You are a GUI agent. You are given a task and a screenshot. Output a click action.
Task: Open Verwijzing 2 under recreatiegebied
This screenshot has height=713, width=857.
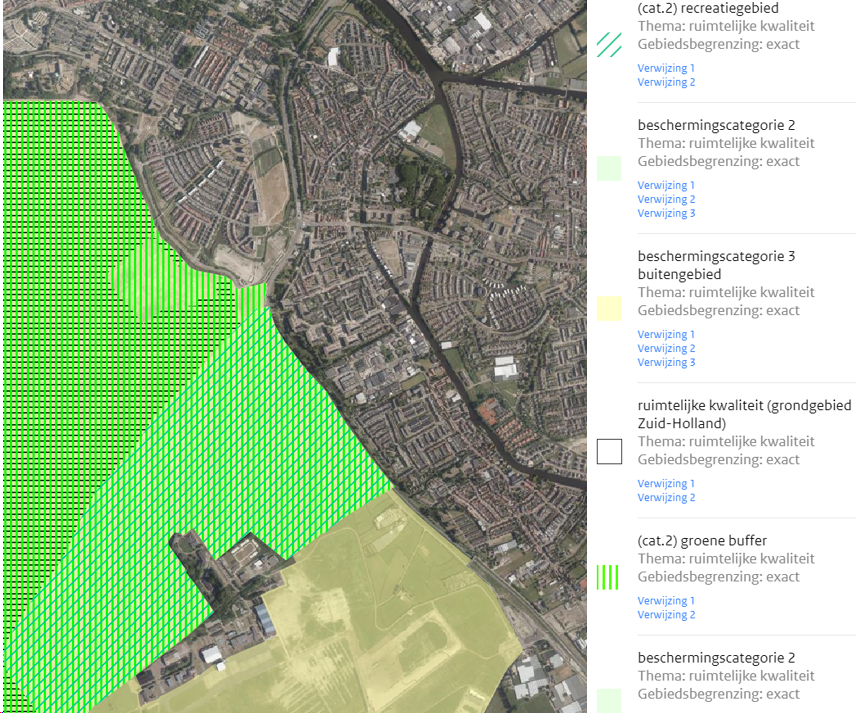pos(666,82)
